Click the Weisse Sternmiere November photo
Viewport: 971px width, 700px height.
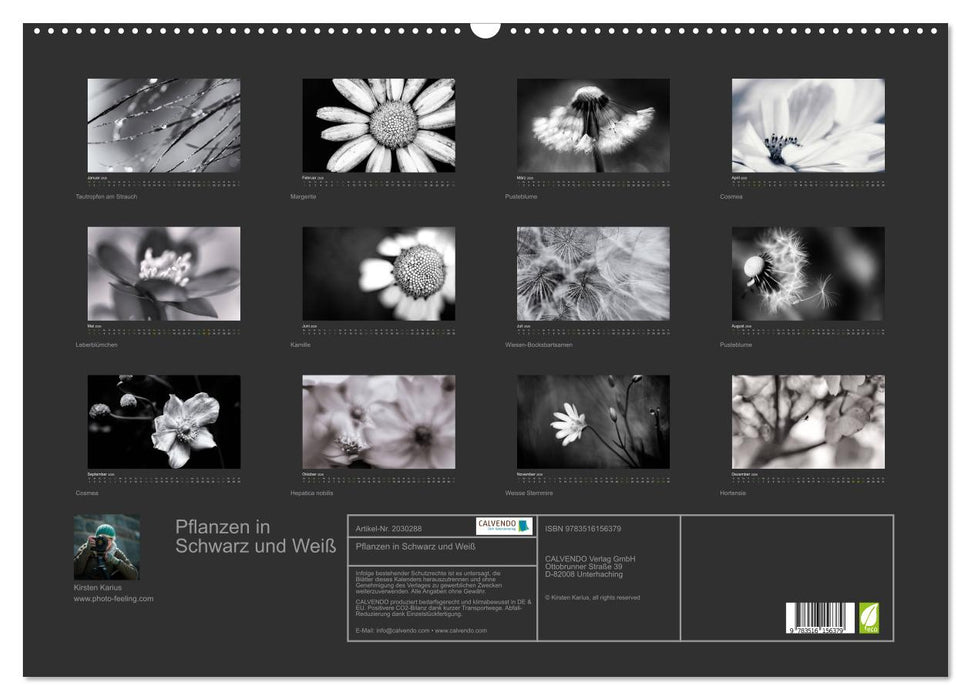(x=593, y=422)
